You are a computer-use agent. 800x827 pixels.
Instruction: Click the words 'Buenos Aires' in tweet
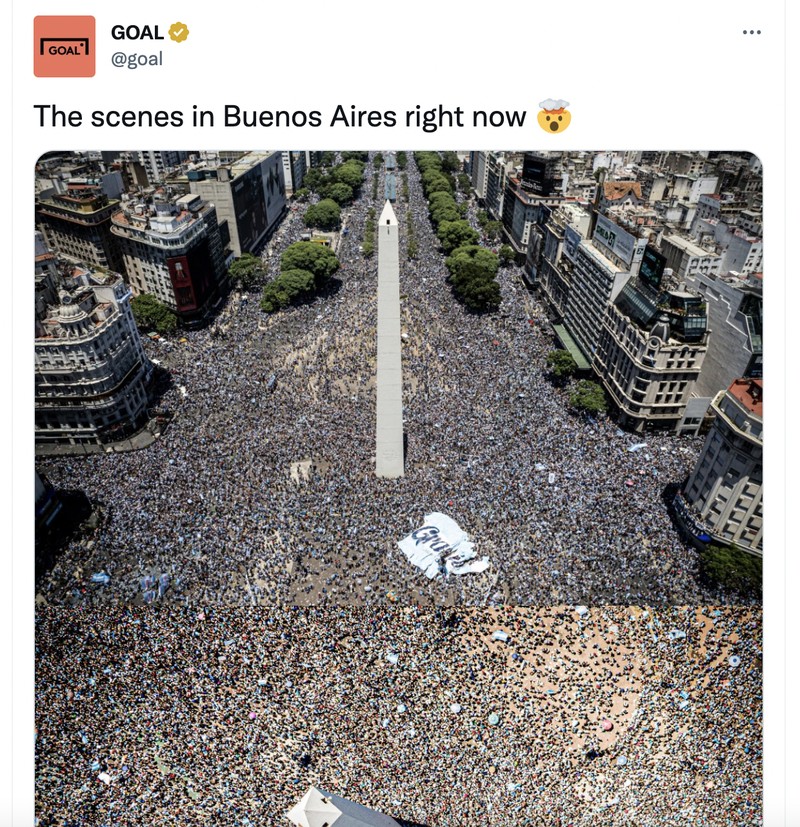(310, 116)
